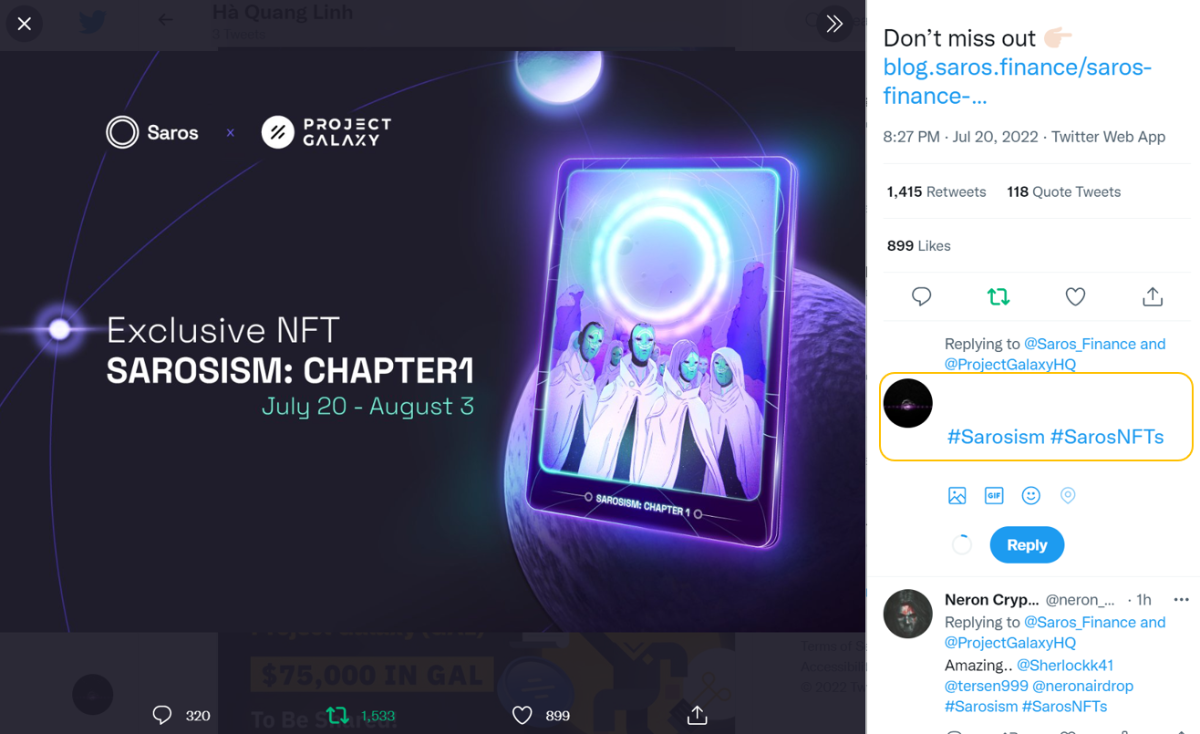Open the emoji picker icon
The image size is (1200, 734).
tap(1031, 495)
